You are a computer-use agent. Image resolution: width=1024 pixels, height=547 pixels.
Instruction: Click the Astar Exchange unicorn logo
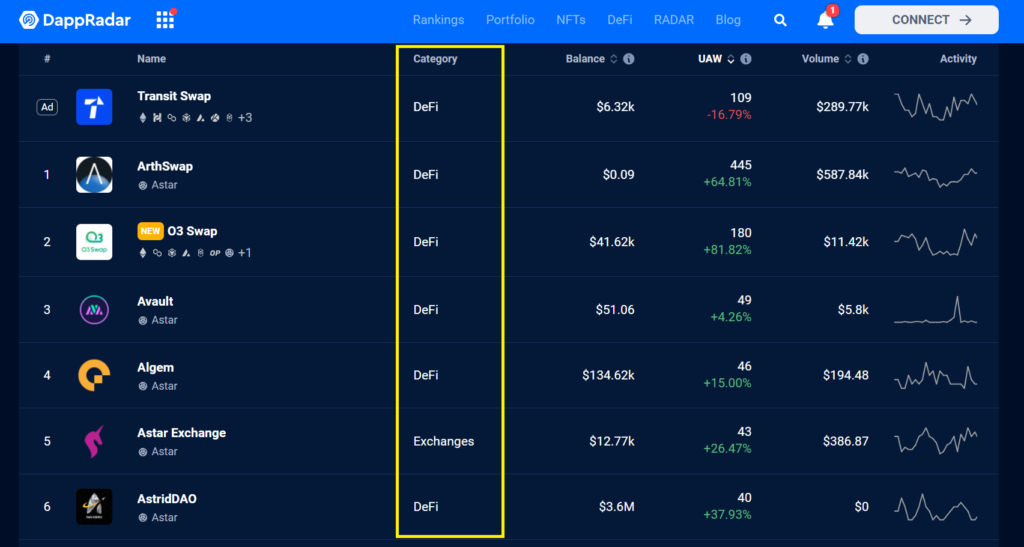[x=94, y=441]
